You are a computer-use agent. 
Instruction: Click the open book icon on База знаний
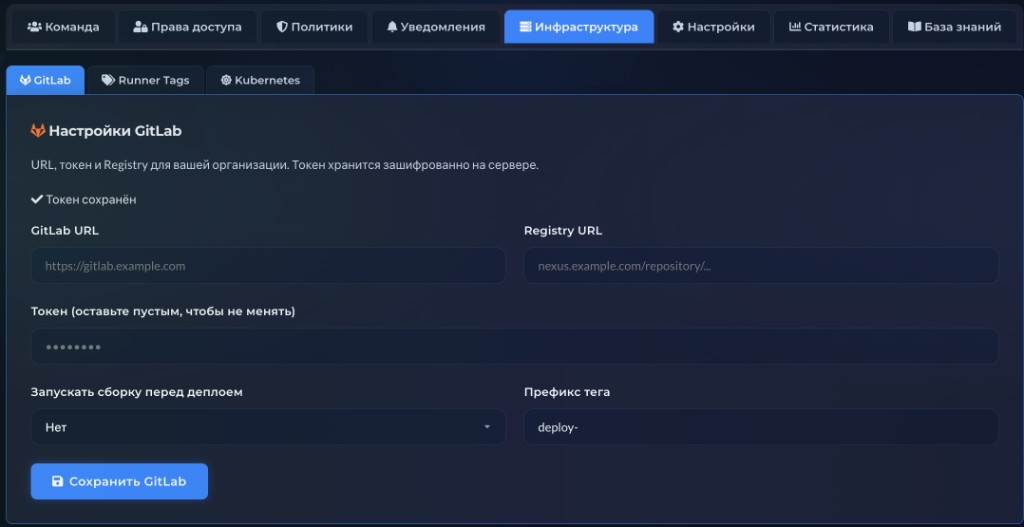tap(914, 27)
